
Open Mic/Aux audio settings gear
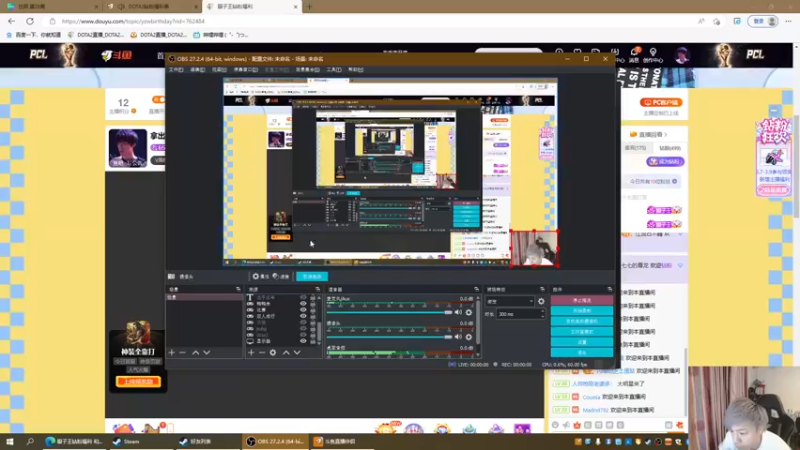coord(469,312)
